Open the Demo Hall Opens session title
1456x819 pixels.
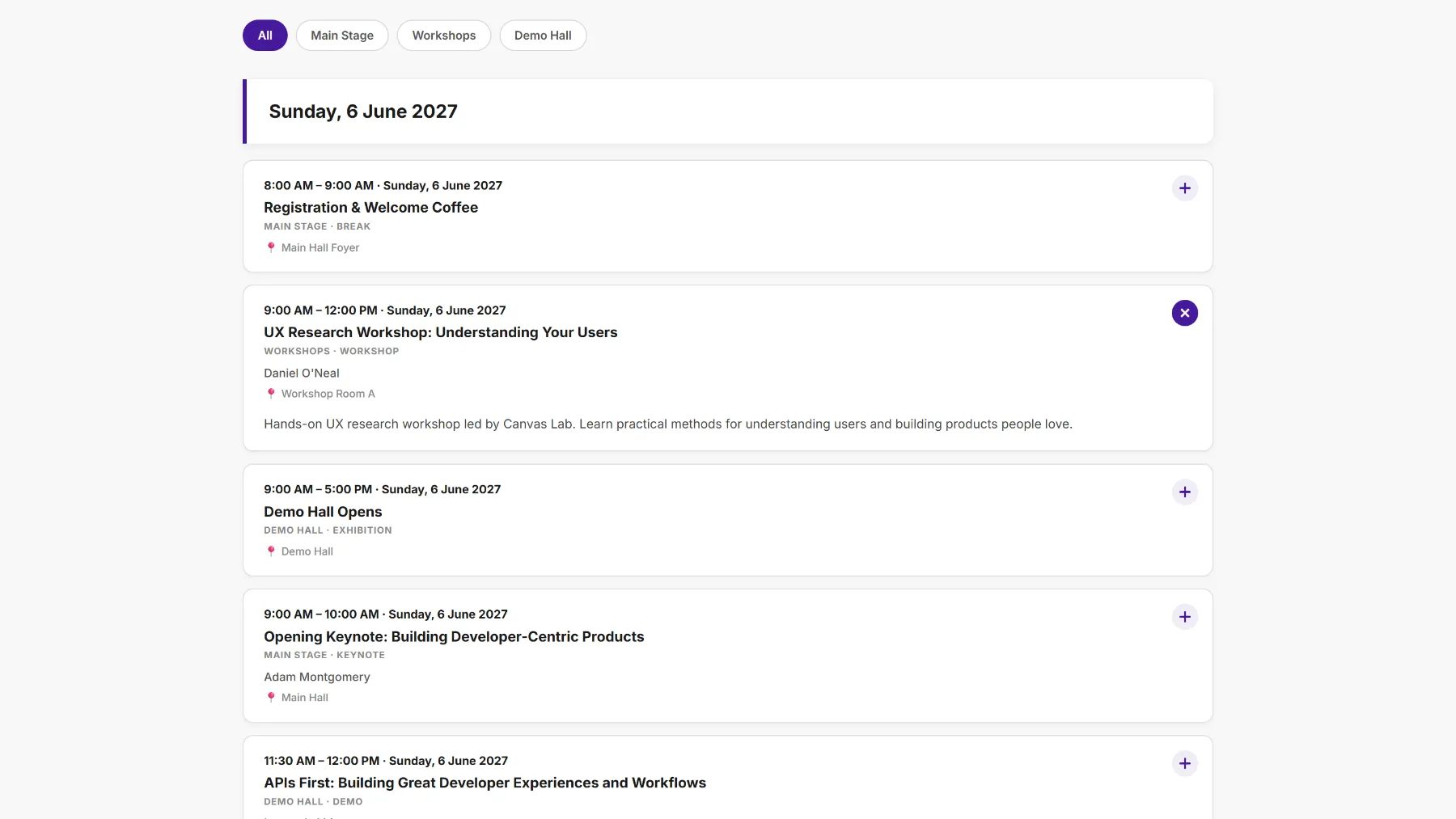click(x=323, y=512)
